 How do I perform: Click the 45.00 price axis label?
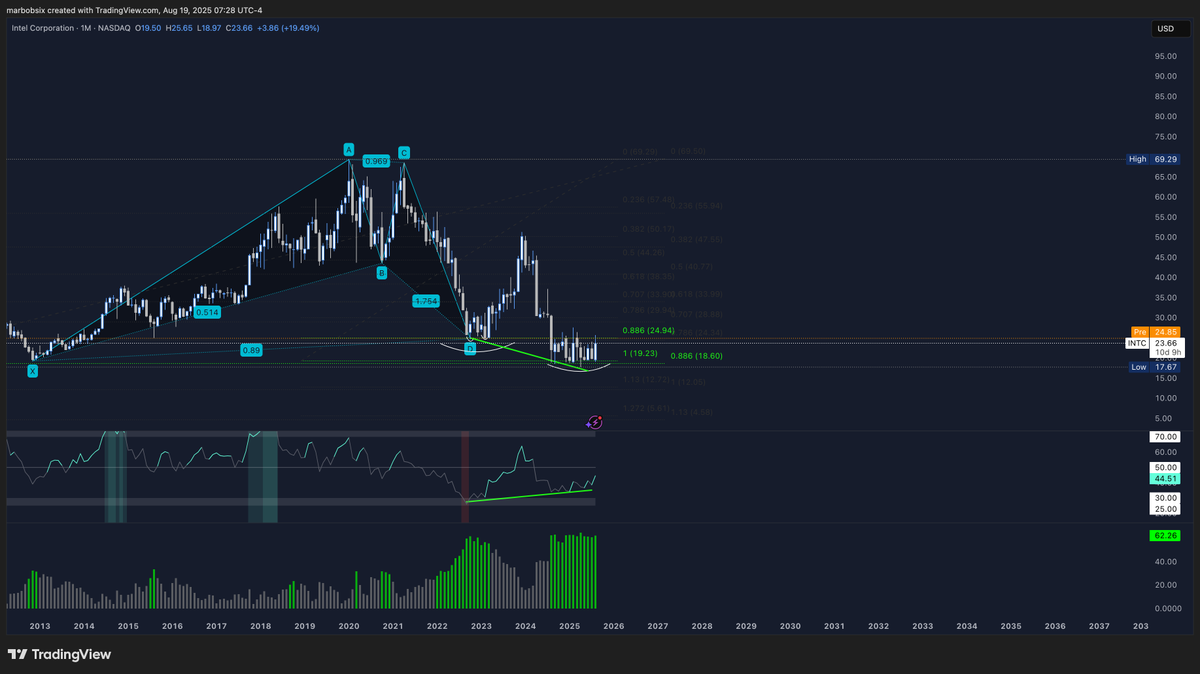tap(1164, 257)
